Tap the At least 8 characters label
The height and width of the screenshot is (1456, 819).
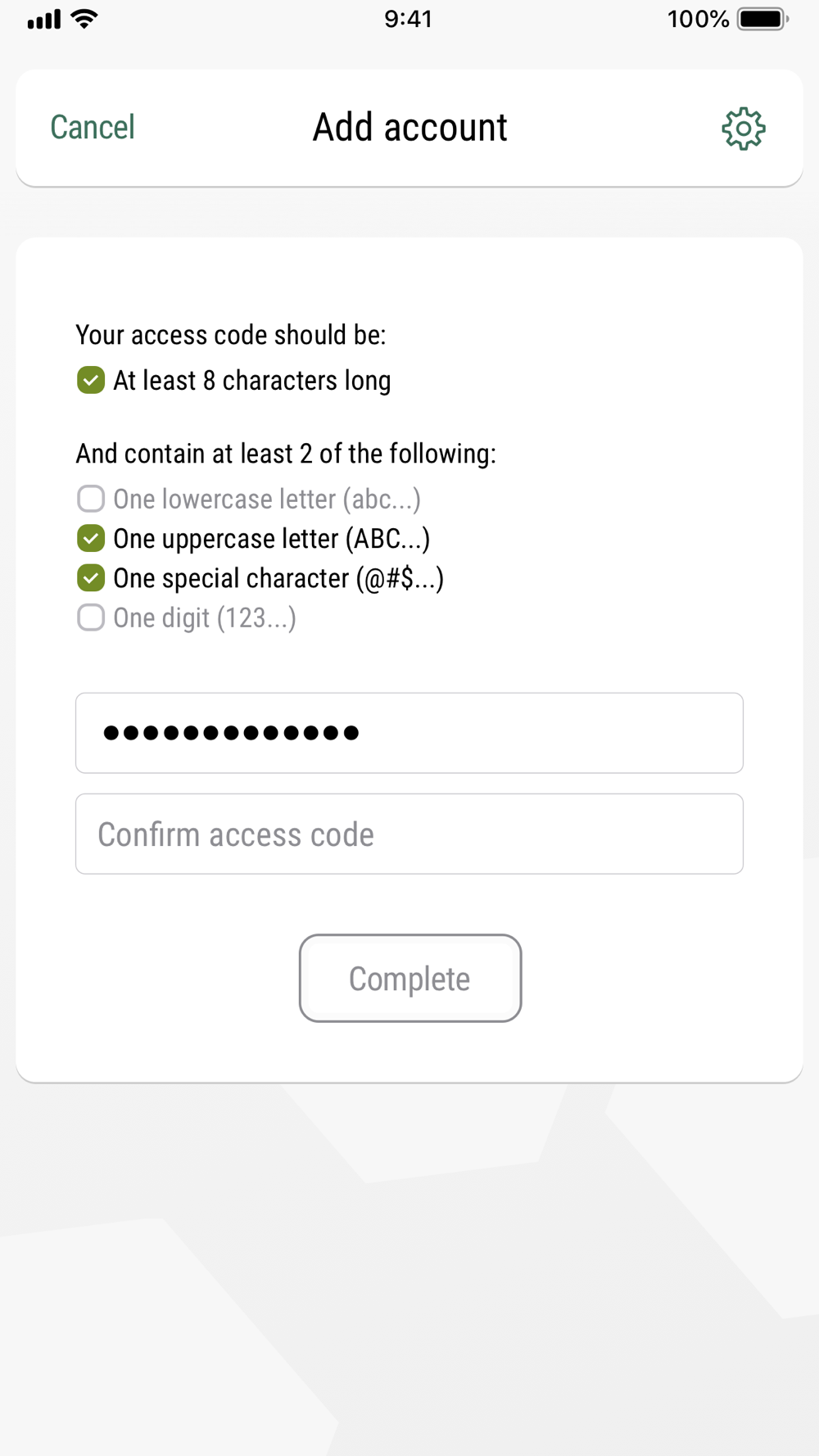252,381
